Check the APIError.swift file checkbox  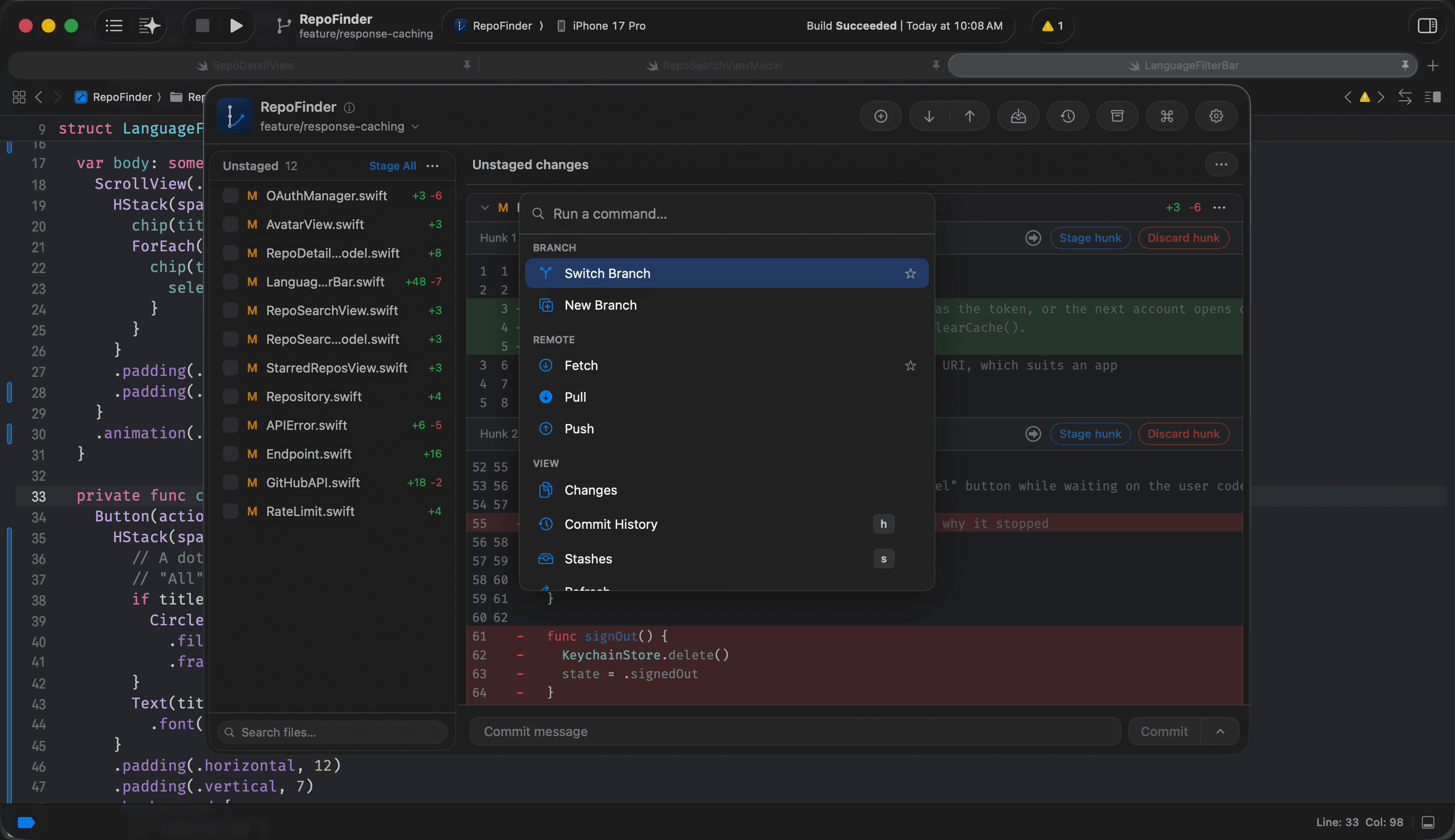click(x=230, y=425)
